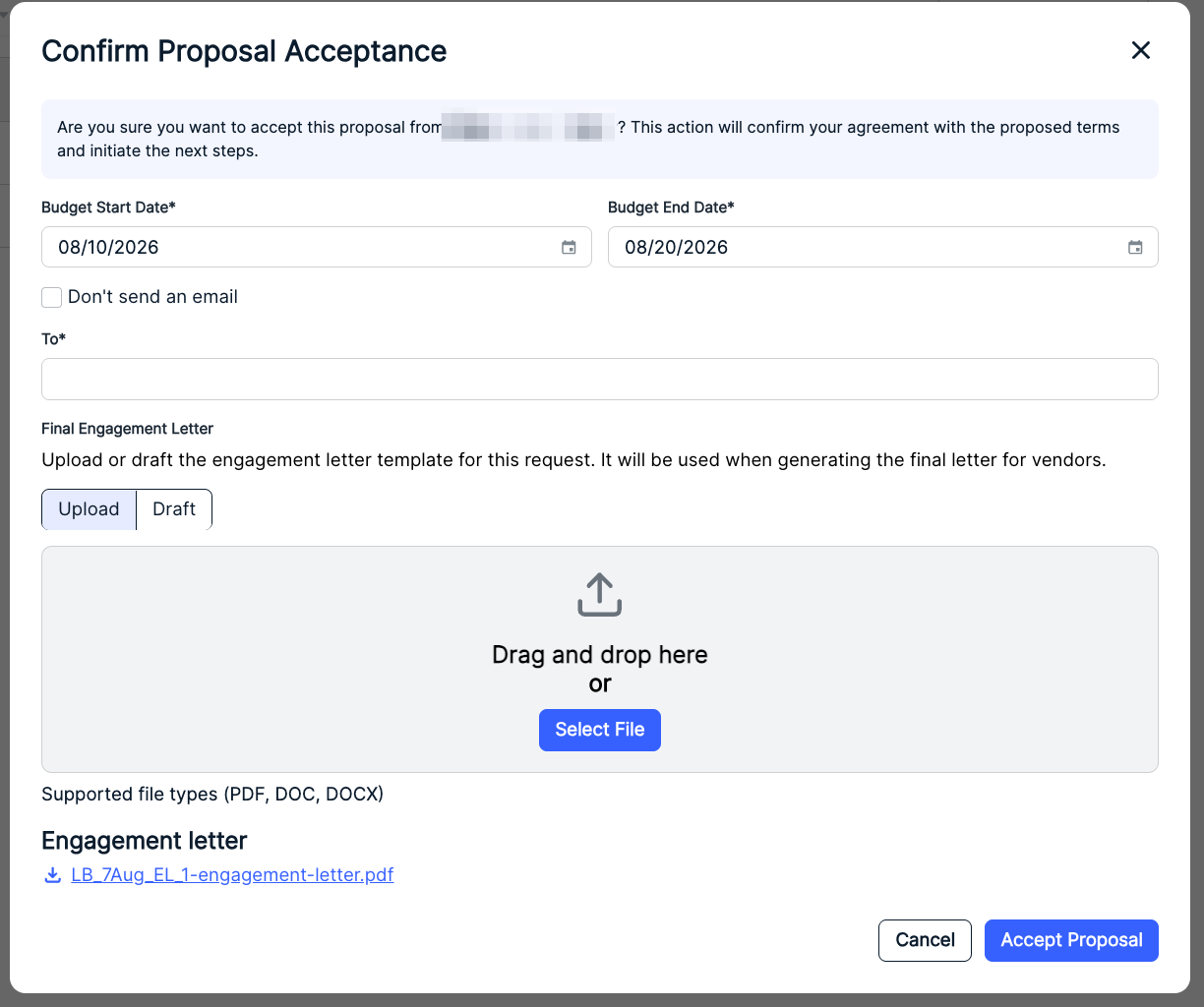Viewport: 1204px width, 1007px height.
Task: Click download icon beside engagement letter file
Action: (x=52, y=875)
